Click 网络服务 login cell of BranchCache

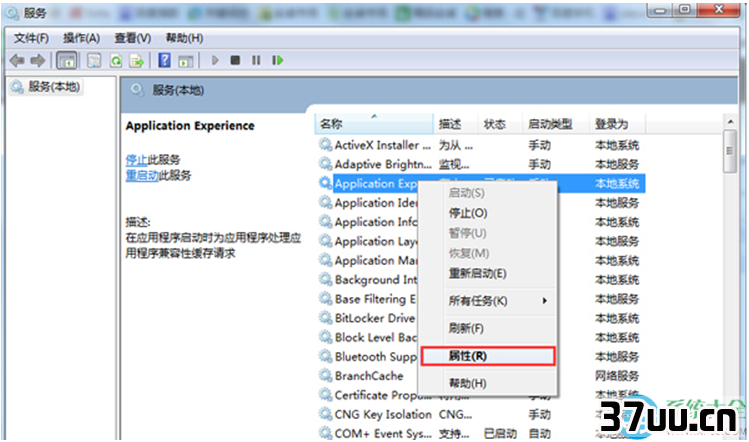[x=617, y=376]
